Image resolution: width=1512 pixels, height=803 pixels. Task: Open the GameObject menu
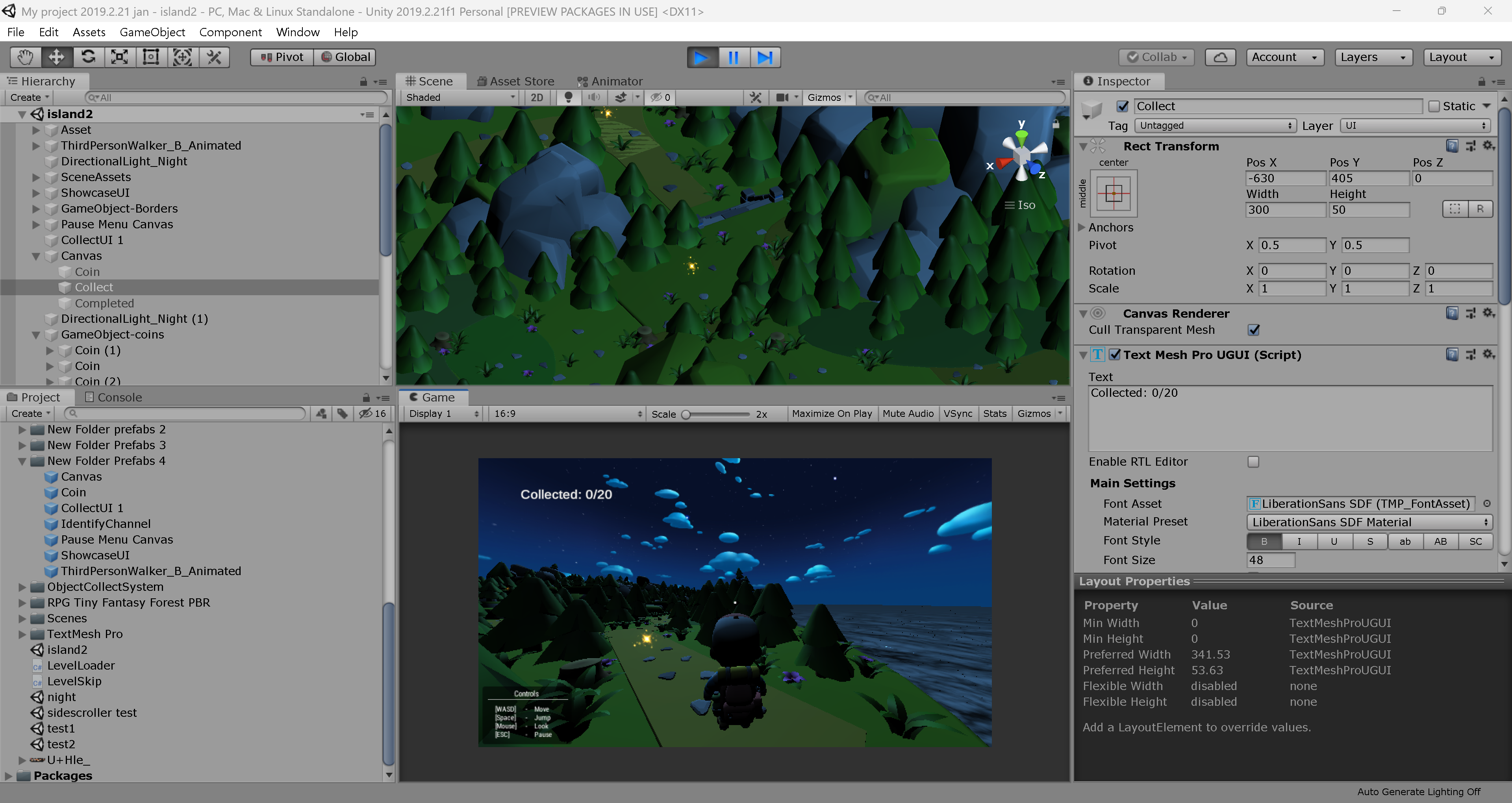click(x=152, y=32)
